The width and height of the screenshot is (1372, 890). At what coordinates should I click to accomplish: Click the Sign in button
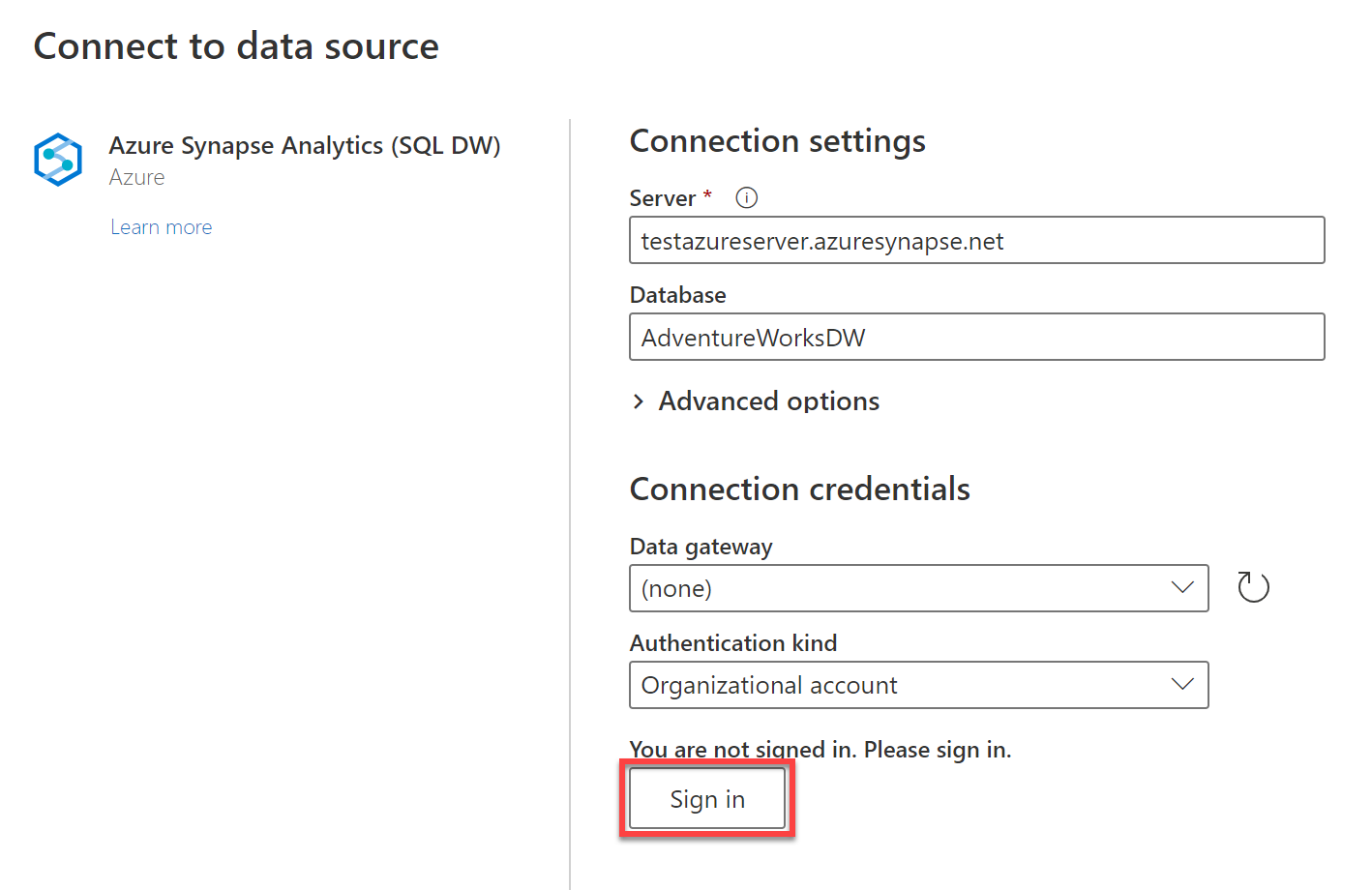tap(707, 799)
